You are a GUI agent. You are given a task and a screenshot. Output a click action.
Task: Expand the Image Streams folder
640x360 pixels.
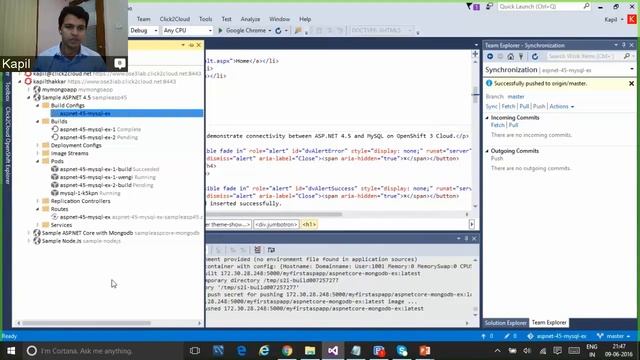tap(38, 153)
